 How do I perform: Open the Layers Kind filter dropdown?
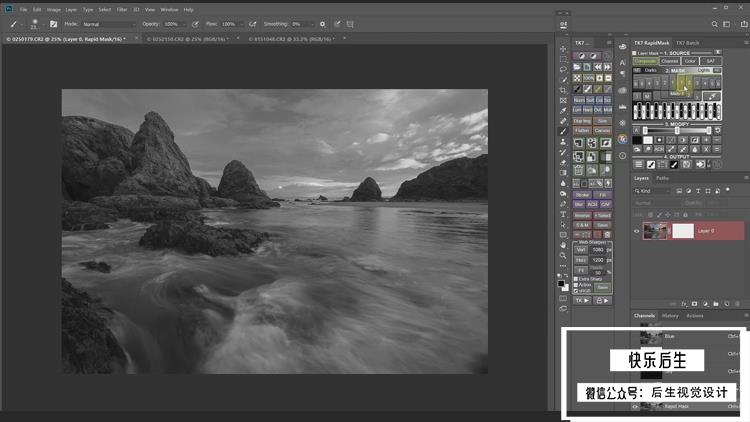653,191
